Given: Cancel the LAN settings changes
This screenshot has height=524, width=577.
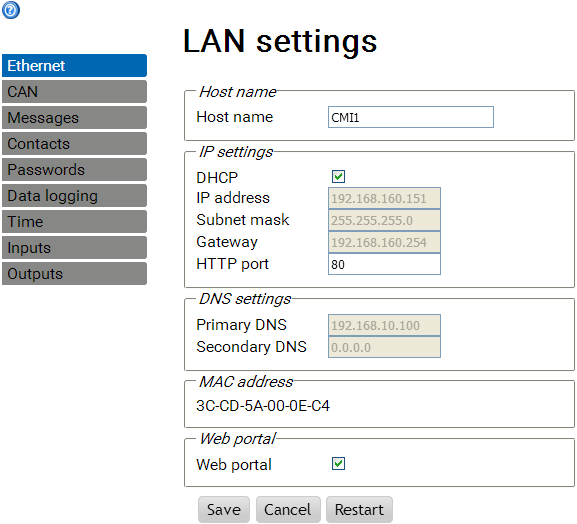Looking at the screenshot, I should click(x=288, y=510).
